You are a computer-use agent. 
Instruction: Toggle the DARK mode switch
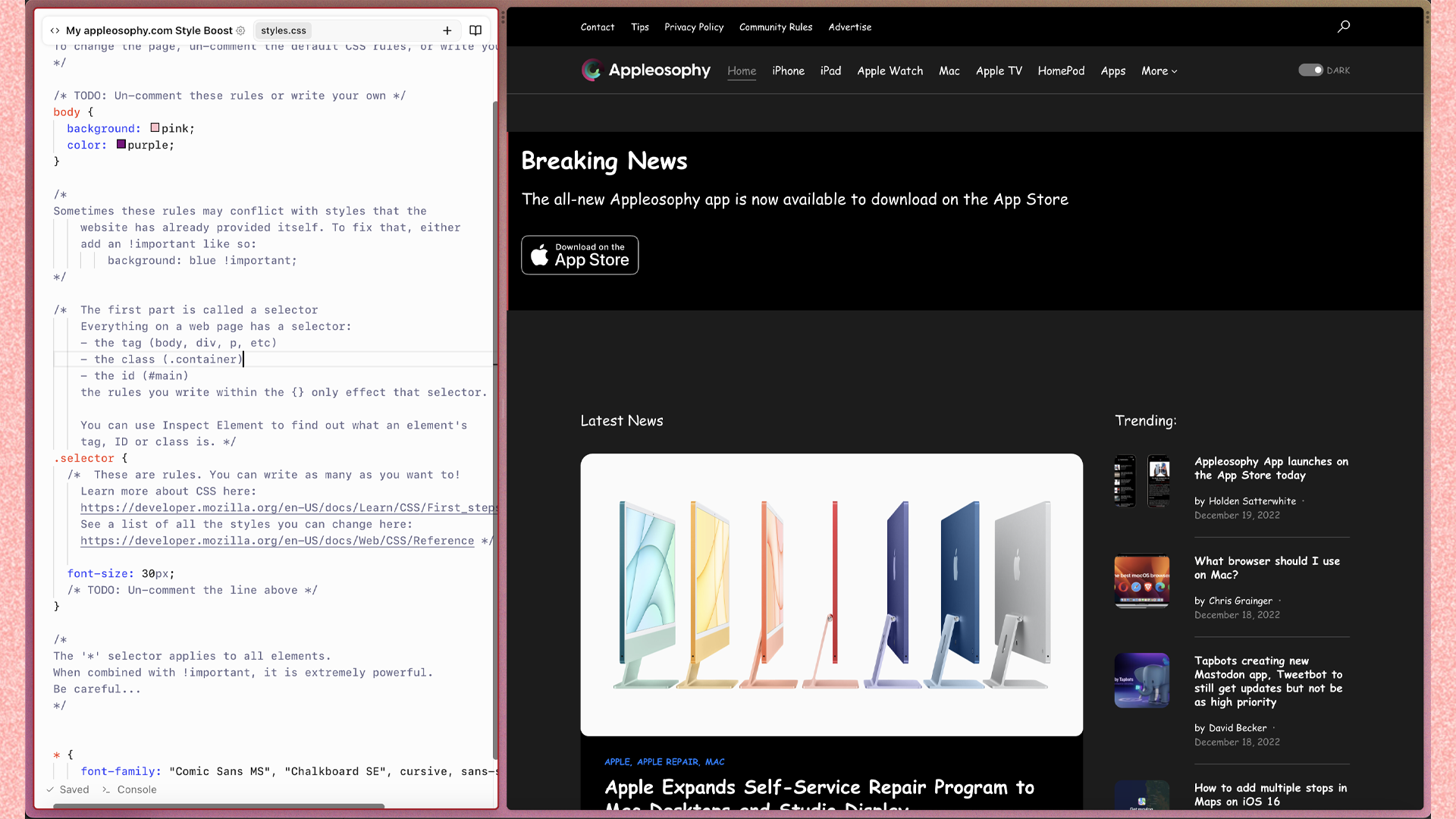tap(1310, 70)
